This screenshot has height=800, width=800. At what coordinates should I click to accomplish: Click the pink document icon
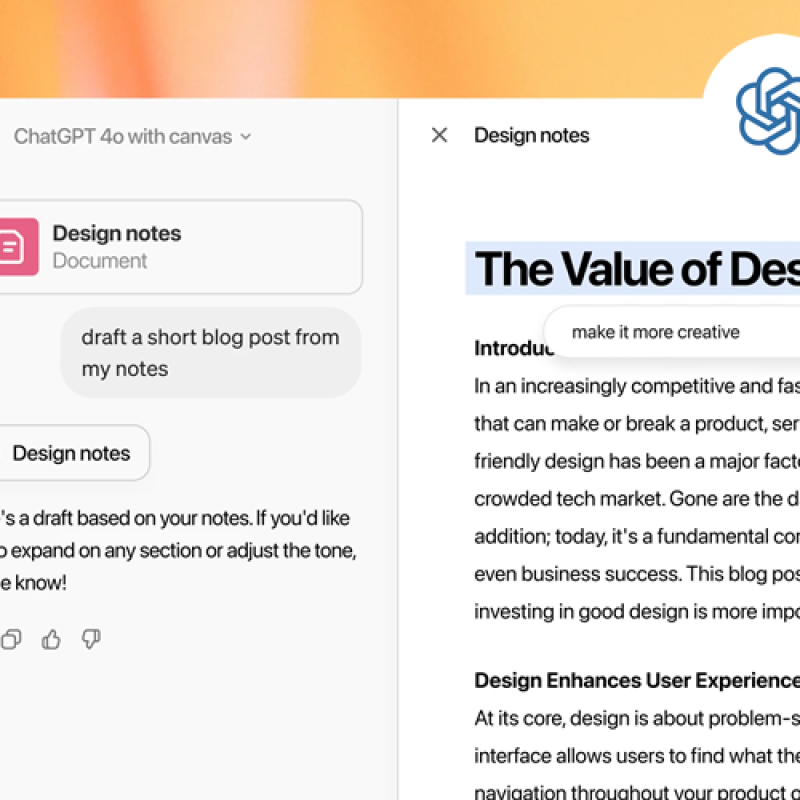pos(17,247)
